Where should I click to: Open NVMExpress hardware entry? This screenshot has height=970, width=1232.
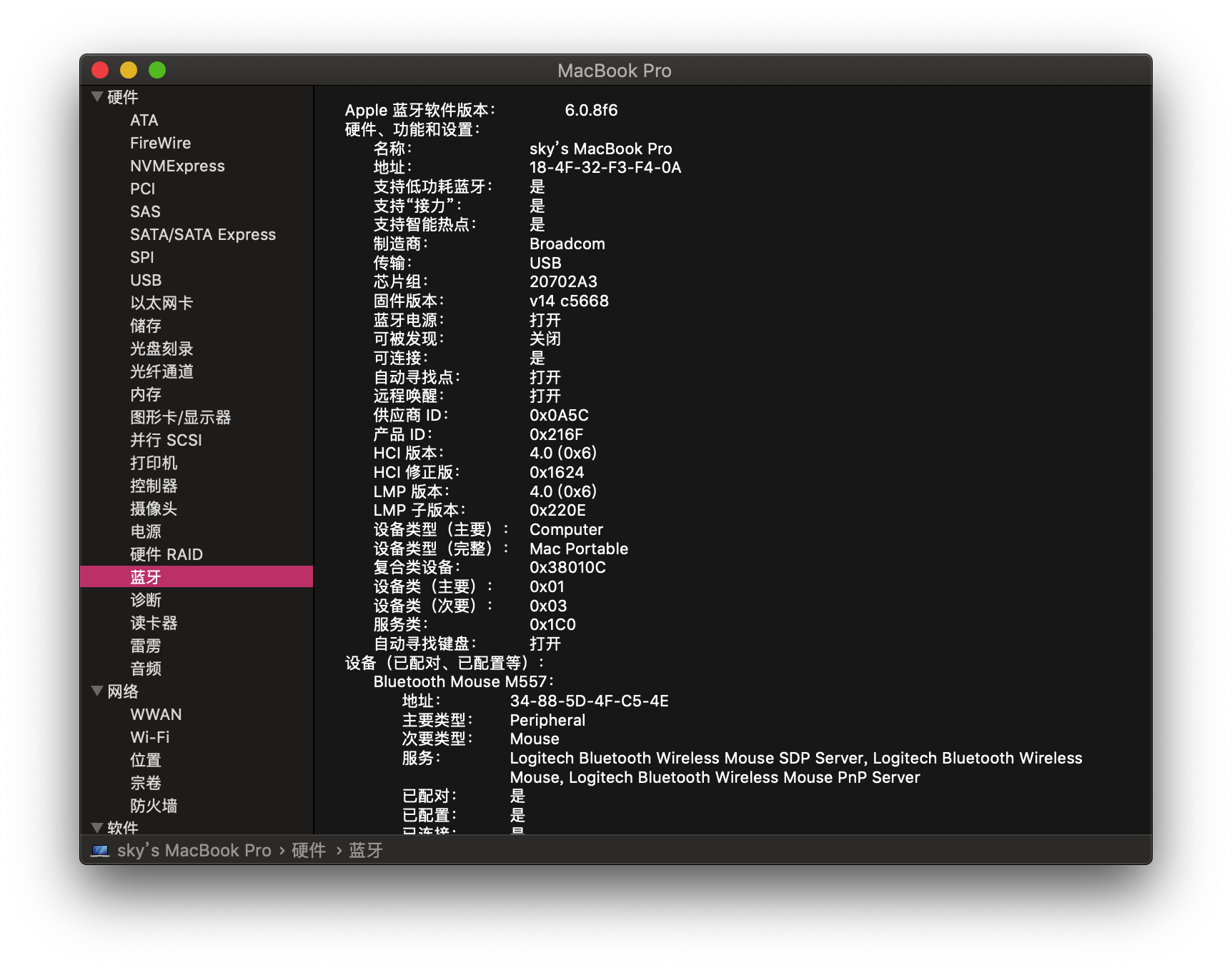click(177, 166)
